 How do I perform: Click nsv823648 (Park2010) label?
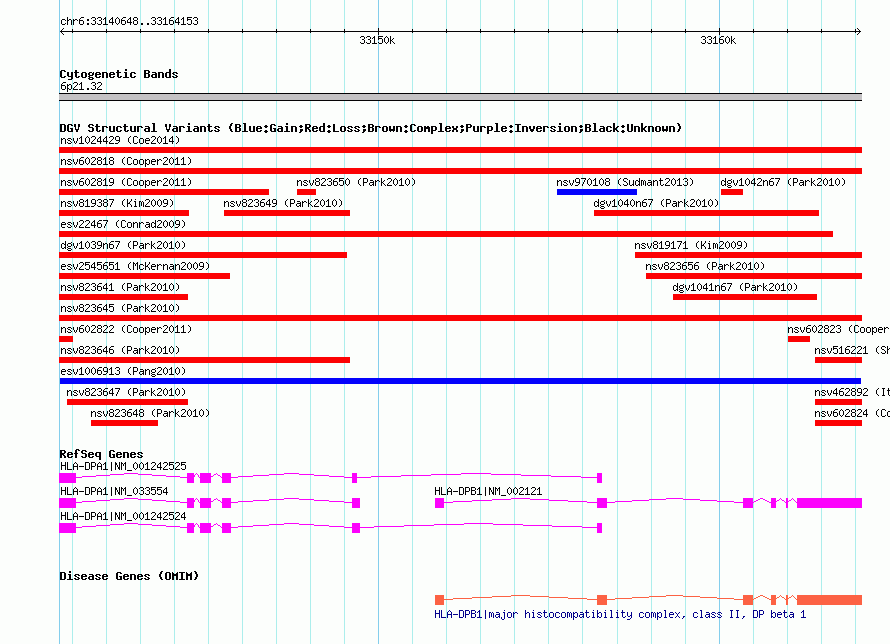(x=150, y=413)
